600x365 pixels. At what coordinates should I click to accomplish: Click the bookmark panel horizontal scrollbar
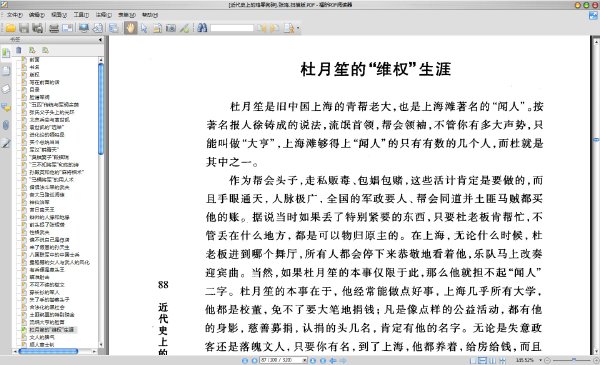click(x=48, y=351)
